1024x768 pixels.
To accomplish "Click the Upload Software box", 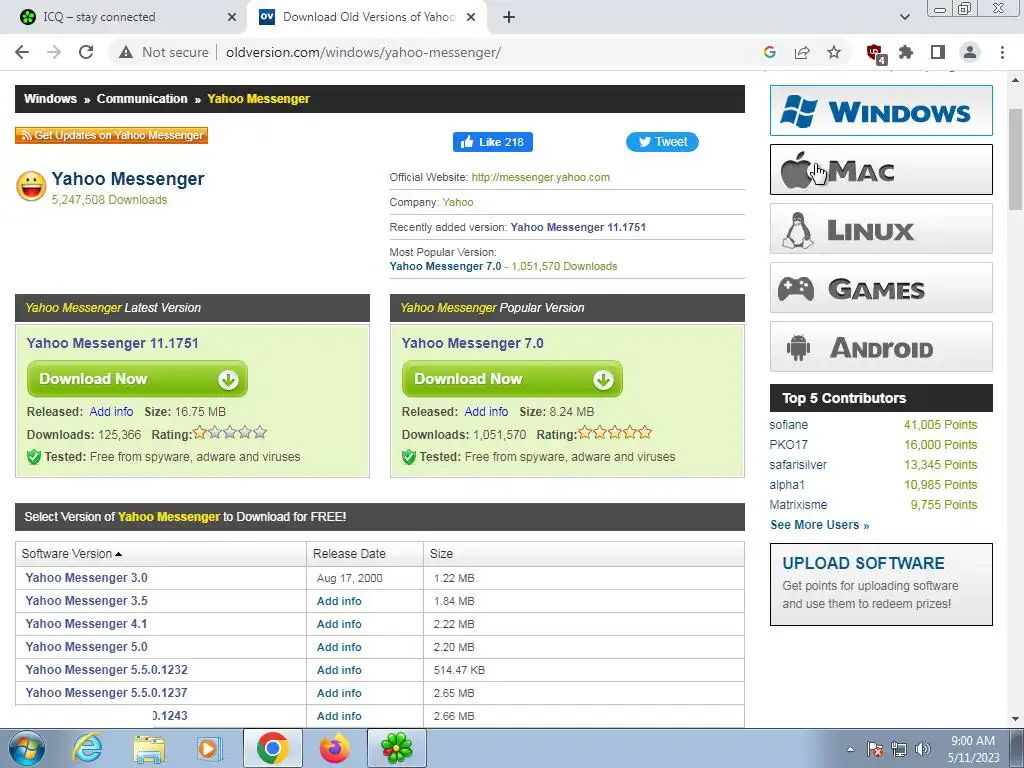I will pos(881,584).
